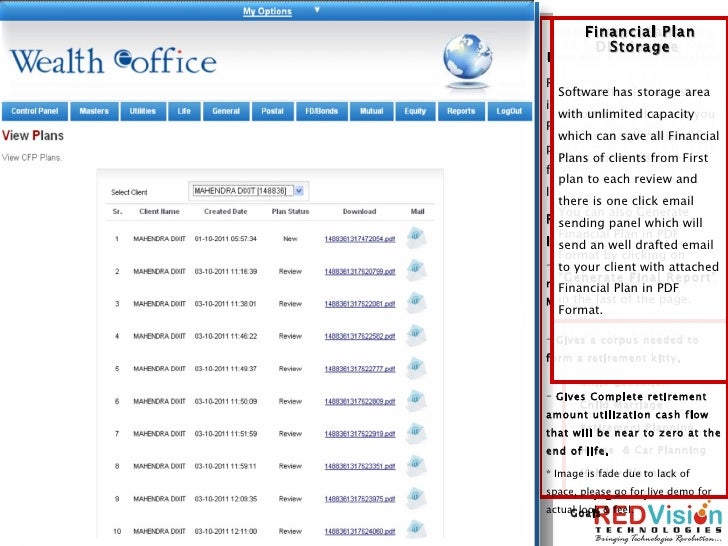Download PDF for plan row 5
This screenshot has height=546, width=728.
tap(360, 369)
